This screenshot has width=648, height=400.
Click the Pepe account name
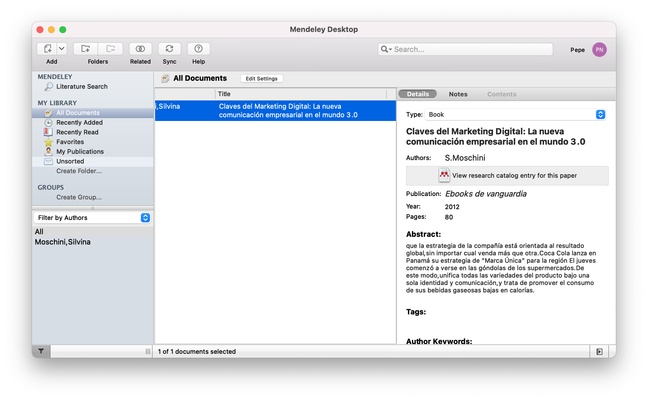[x=577, y=50]
